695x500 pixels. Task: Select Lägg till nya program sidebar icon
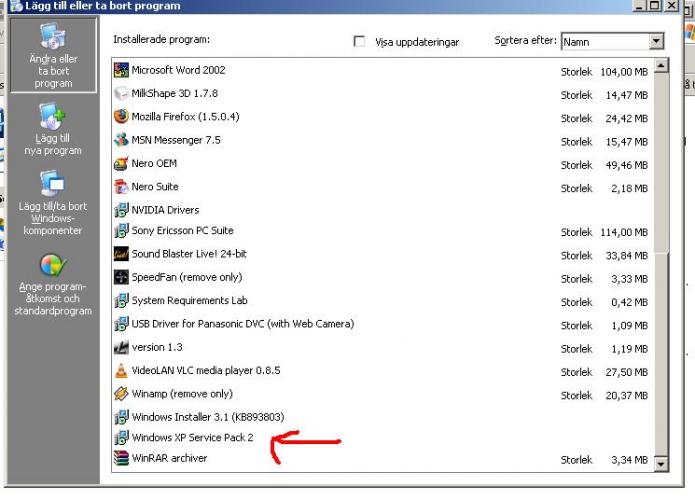pos(53,117)
